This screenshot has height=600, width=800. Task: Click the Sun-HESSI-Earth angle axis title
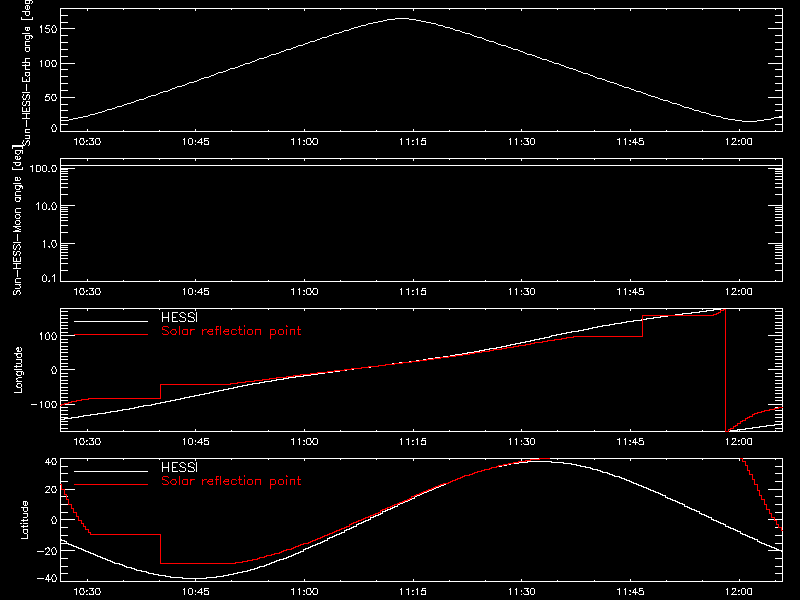click(x=27, y=72)
